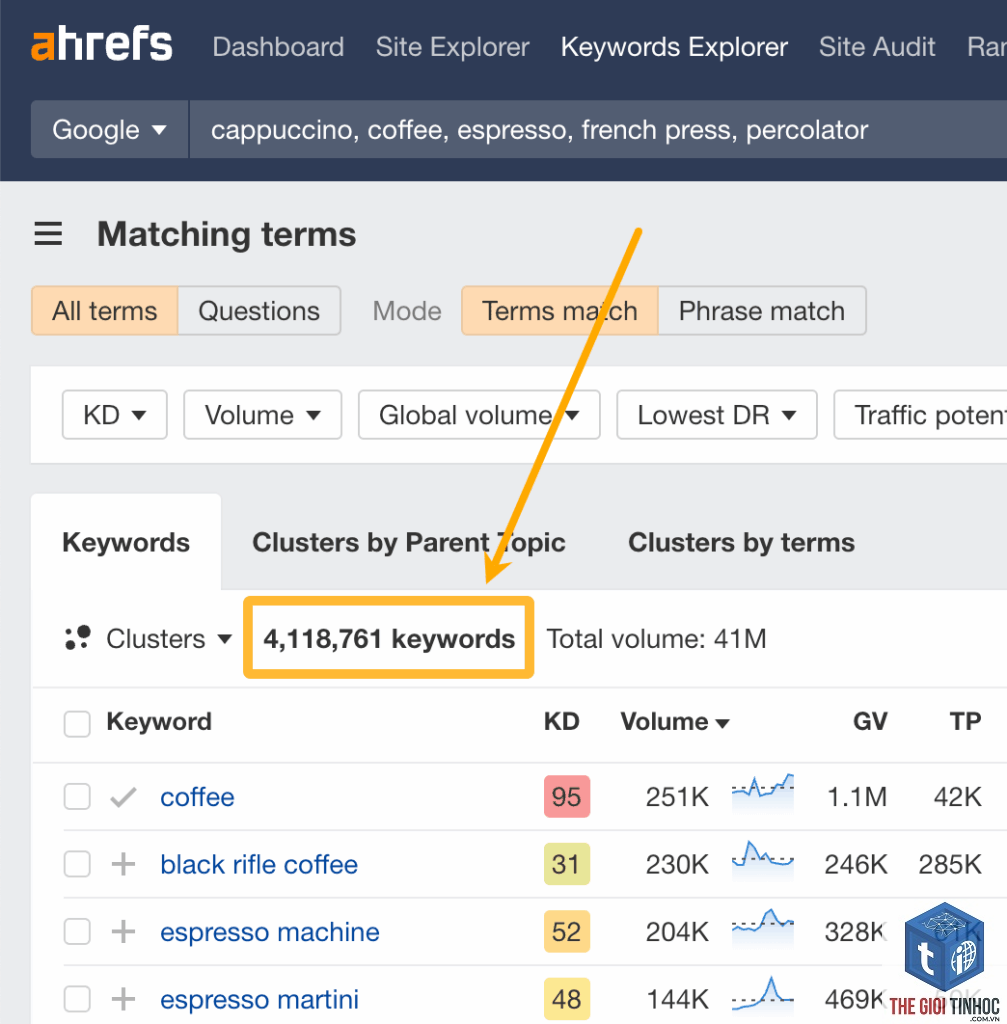
Task: Switch to Clusters by terms tab
Action: 741,542
